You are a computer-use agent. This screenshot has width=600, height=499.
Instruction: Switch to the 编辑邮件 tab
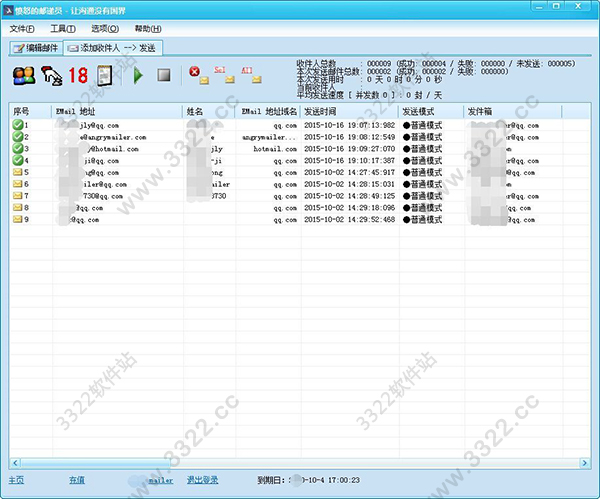click(36, 48)
